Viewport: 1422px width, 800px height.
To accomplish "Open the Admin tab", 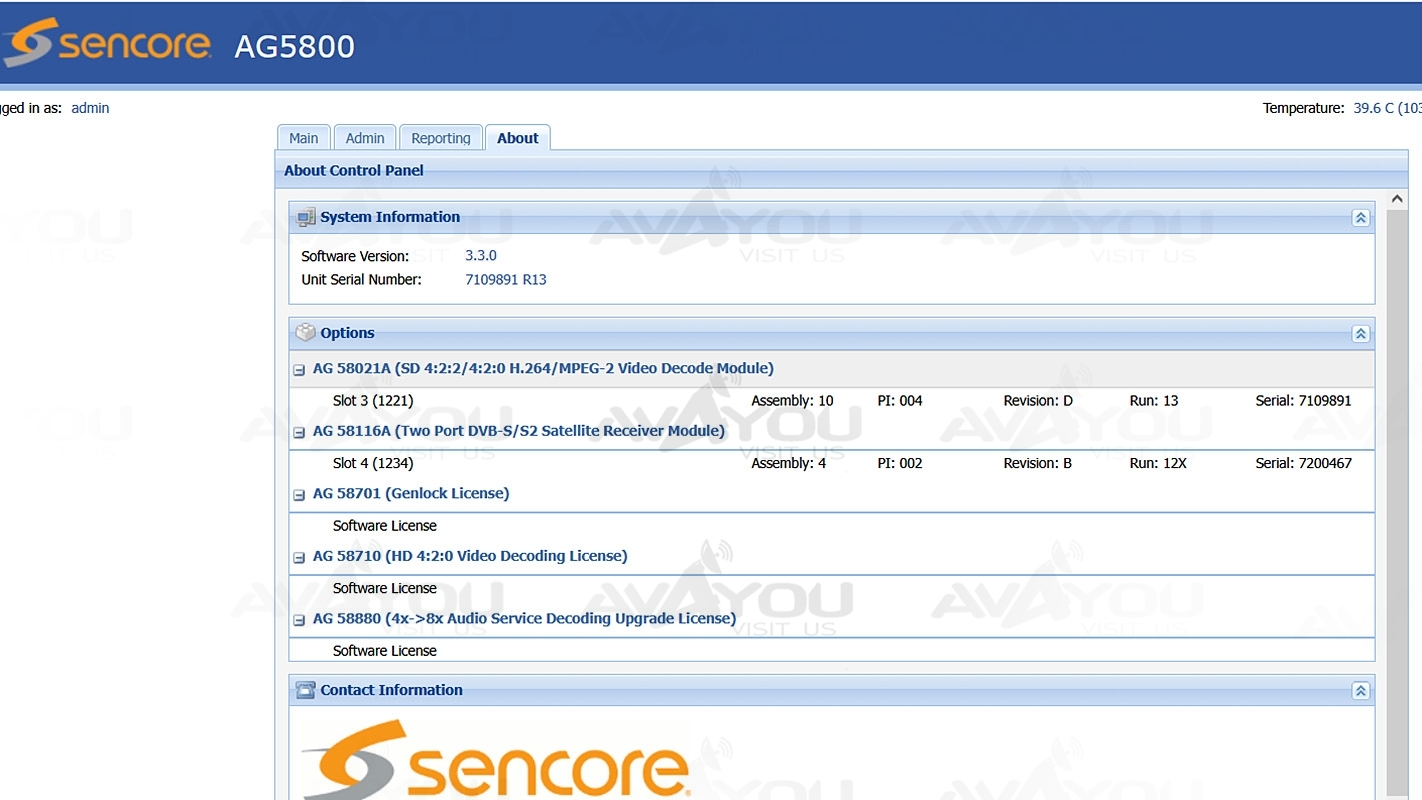I will tap(365, 138).
